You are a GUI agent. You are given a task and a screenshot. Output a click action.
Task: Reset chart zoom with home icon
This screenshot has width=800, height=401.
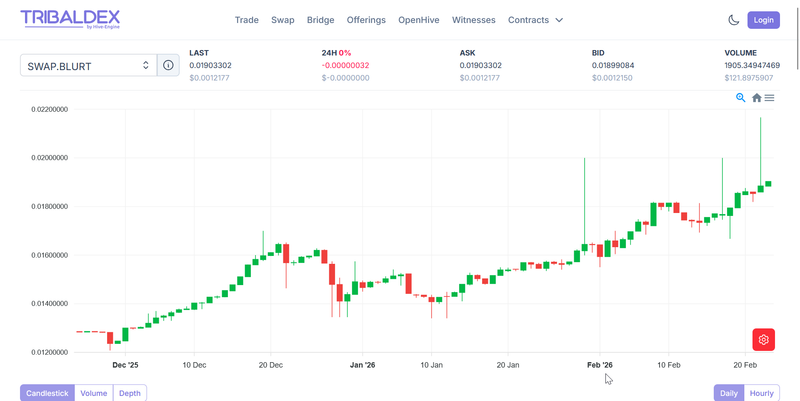[757, 98]
